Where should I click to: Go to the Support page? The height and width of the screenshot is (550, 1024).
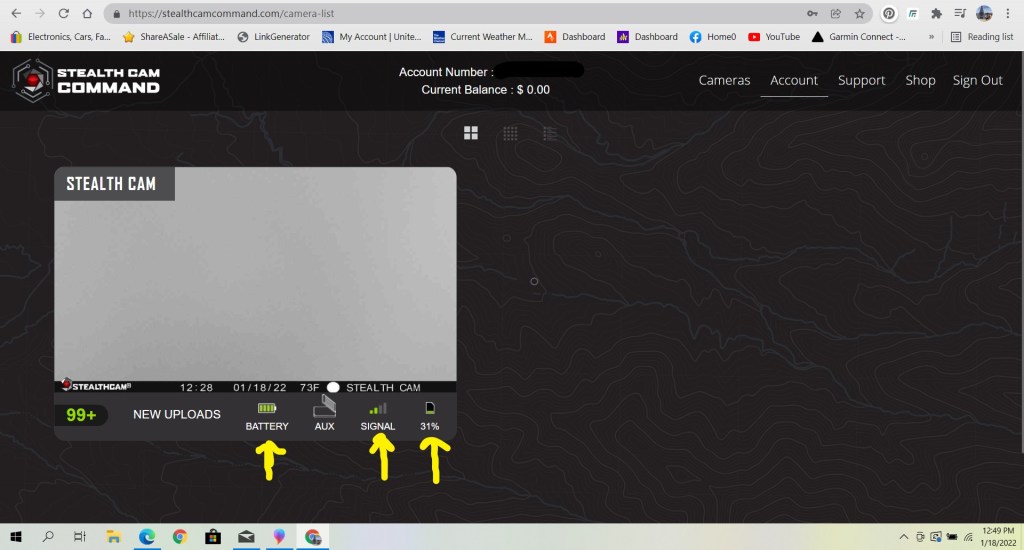861,80
